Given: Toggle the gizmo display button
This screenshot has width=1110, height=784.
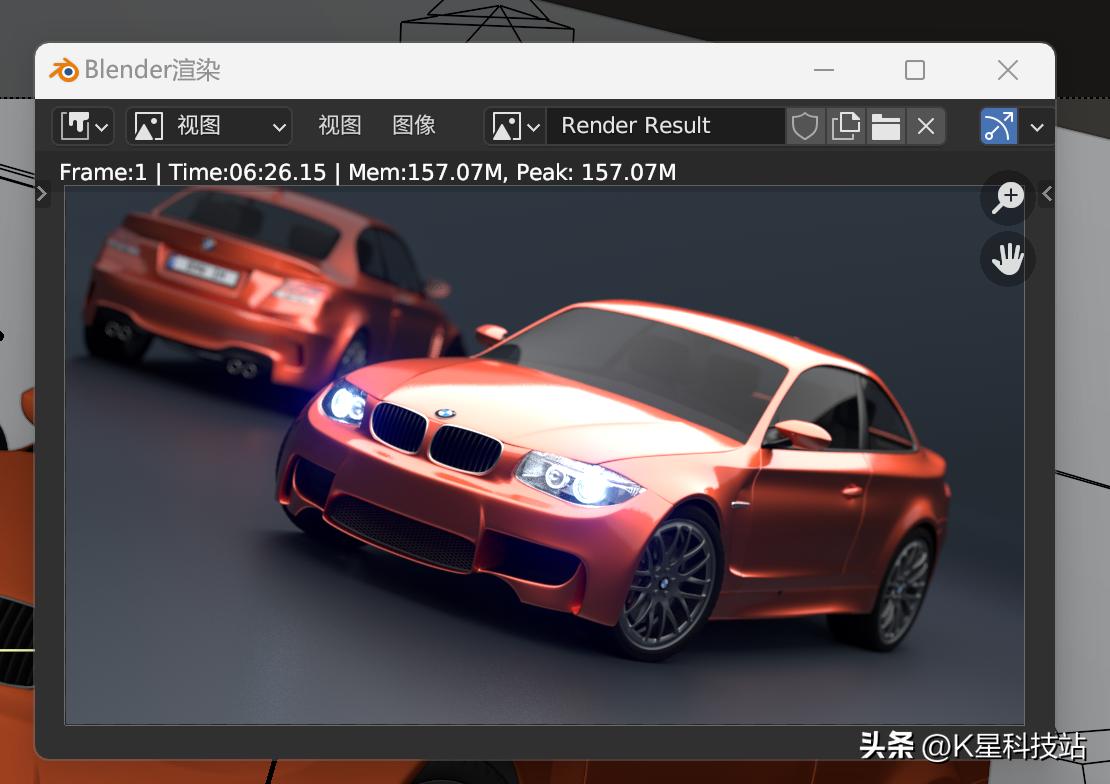Looking at the screenshot, I should (x=999, y=127).
